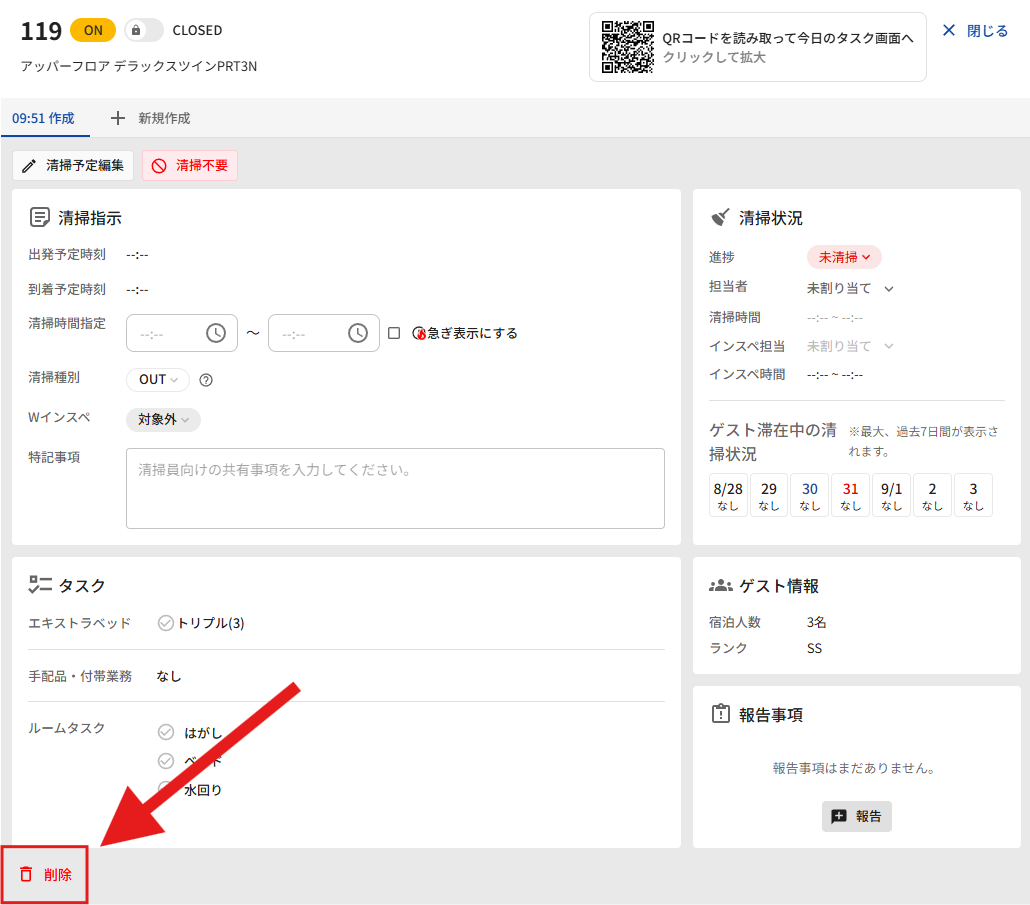Click the QR code image to enlarge
Viewport: 1030px width, 905px height.
pos(627,47)
